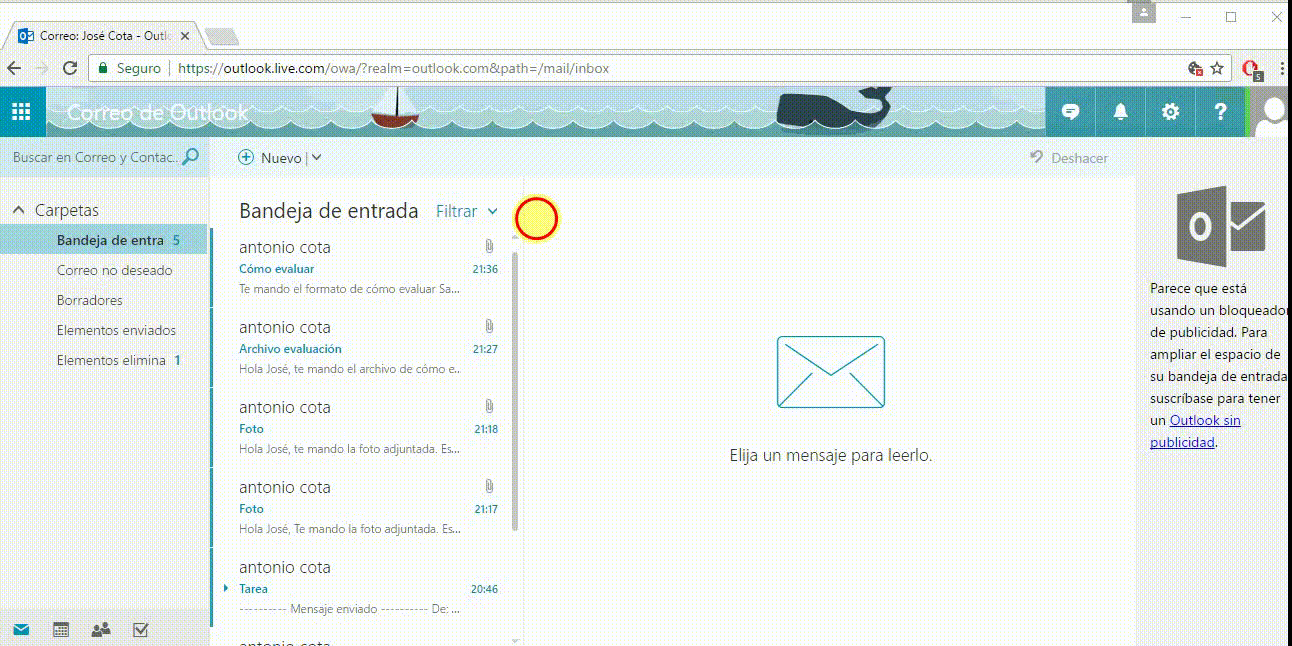
Task: Open the Filtrar dropdown
Action: (467, 211)
